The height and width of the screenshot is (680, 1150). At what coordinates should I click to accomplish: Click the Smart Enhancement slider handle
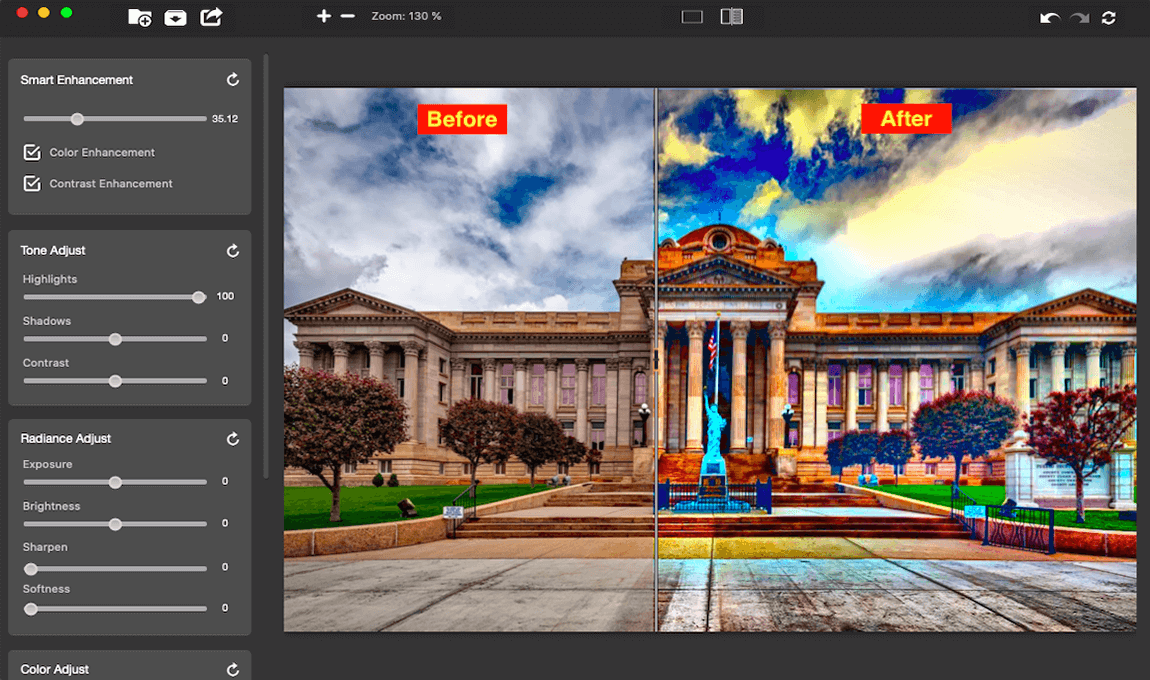click(x=77, y=119)
